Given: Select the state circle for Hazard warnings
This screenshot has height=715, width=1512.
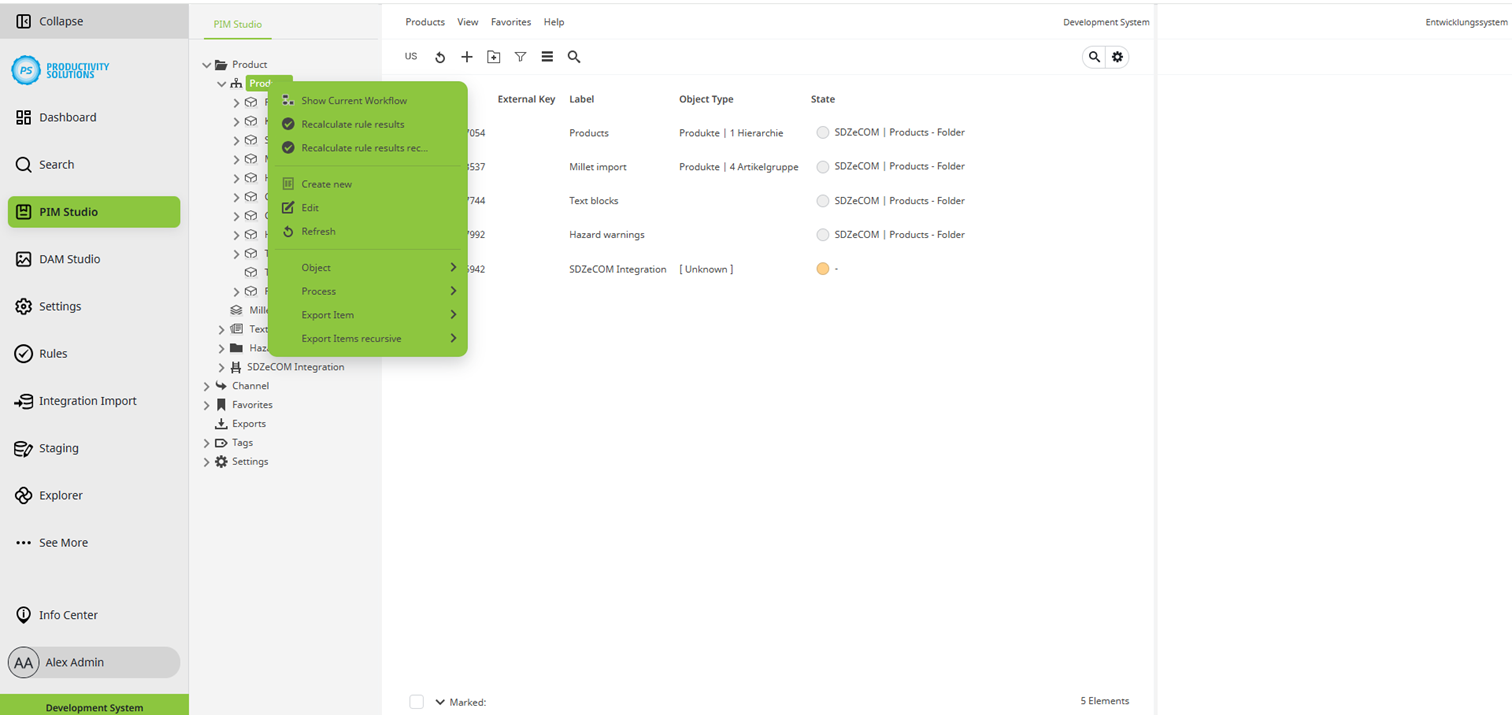Looking at the screenshot, I should point(822,235).
